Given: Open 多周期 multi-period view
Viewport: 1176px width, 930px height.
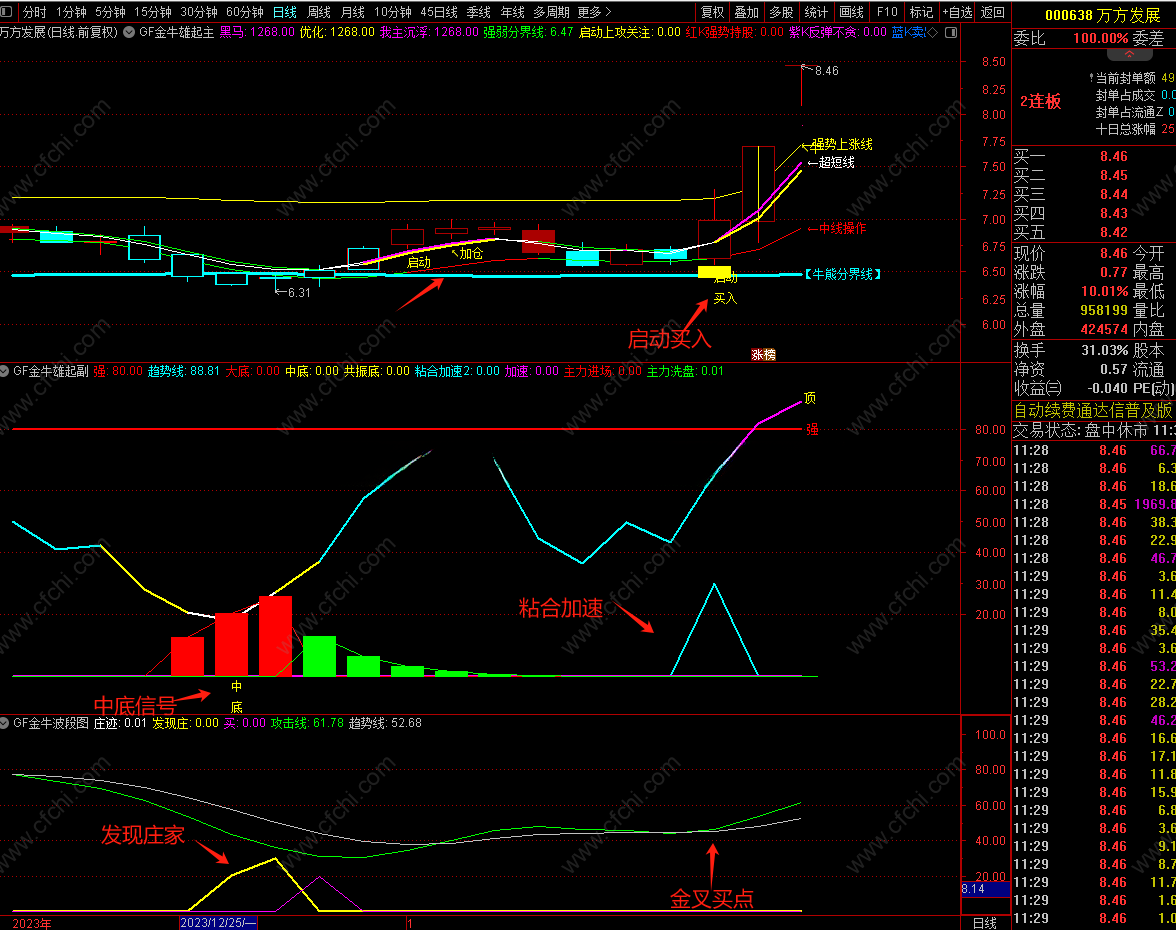Looking at the screenshot, I should [x=551, y=12].
